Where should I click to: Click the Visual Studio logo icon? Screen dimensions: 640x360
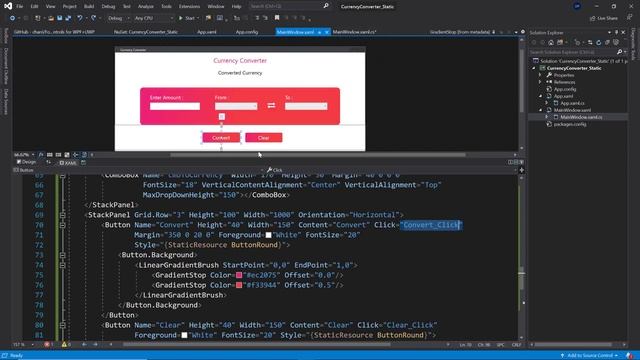[8, 6]
